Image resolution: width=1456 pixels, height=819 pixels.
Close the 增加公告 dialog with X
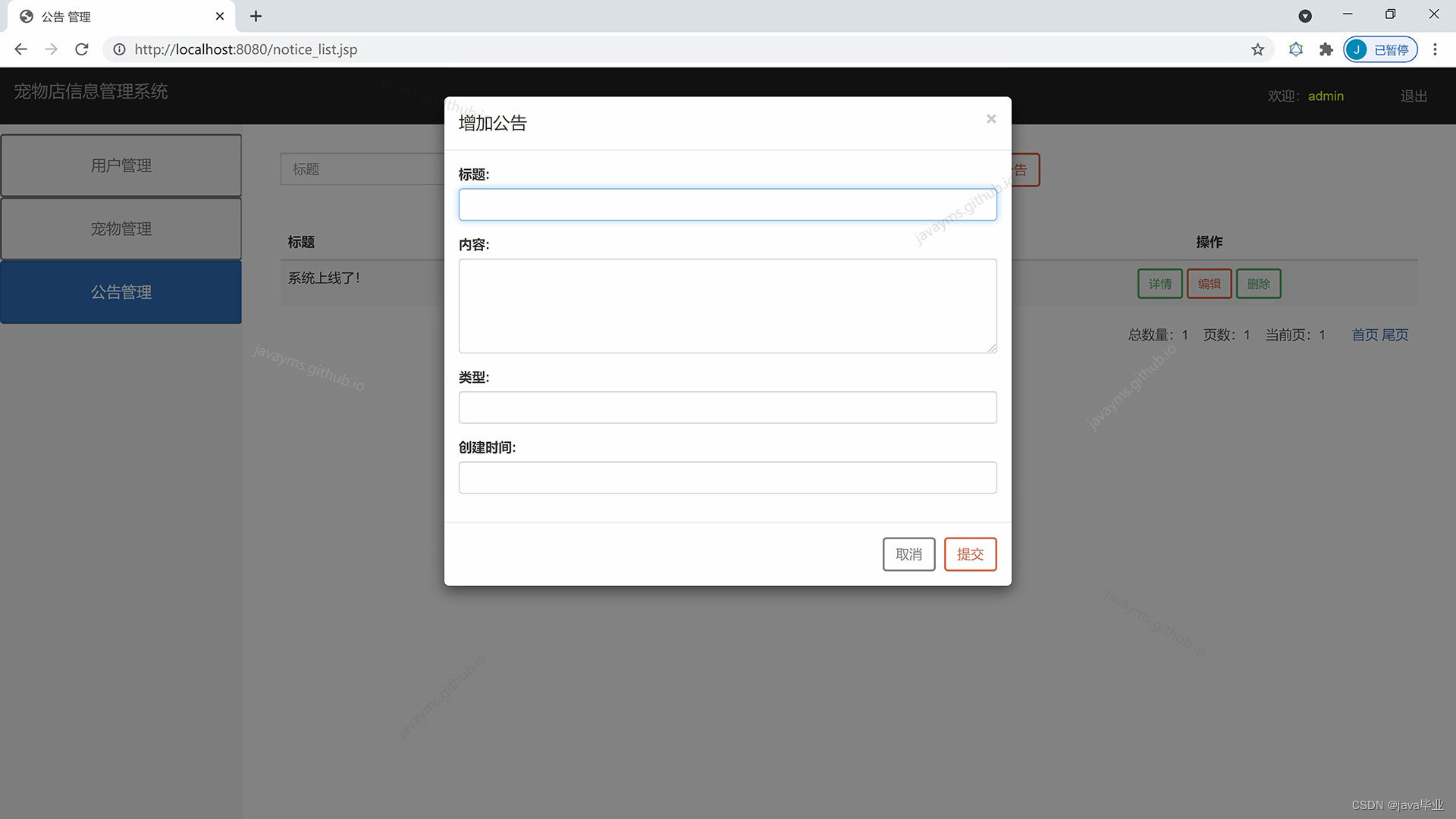pos(991,119)
